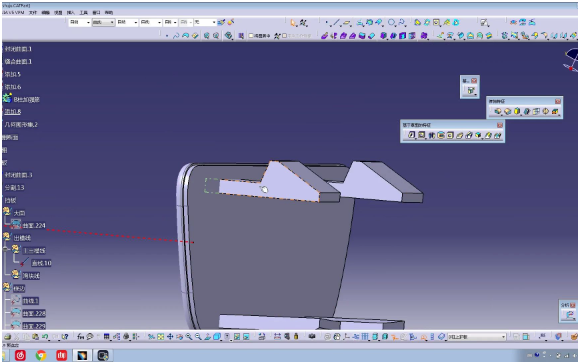This screenshot has height=364, width=581.
Task: Open the 工具 menu
Action: pos(84,13)
